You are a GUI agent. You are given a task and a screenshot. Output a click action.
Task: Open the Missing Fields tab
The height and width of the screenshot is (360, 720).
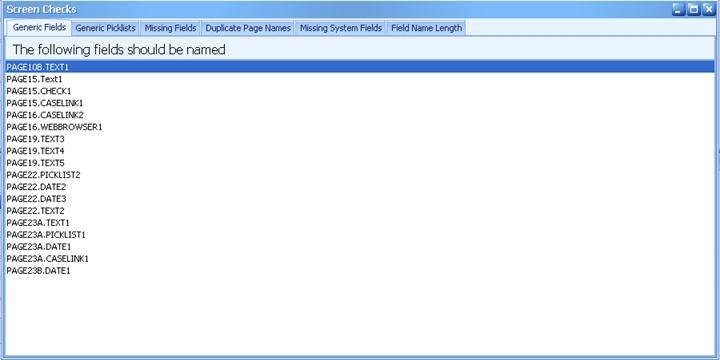click(170, 28)
